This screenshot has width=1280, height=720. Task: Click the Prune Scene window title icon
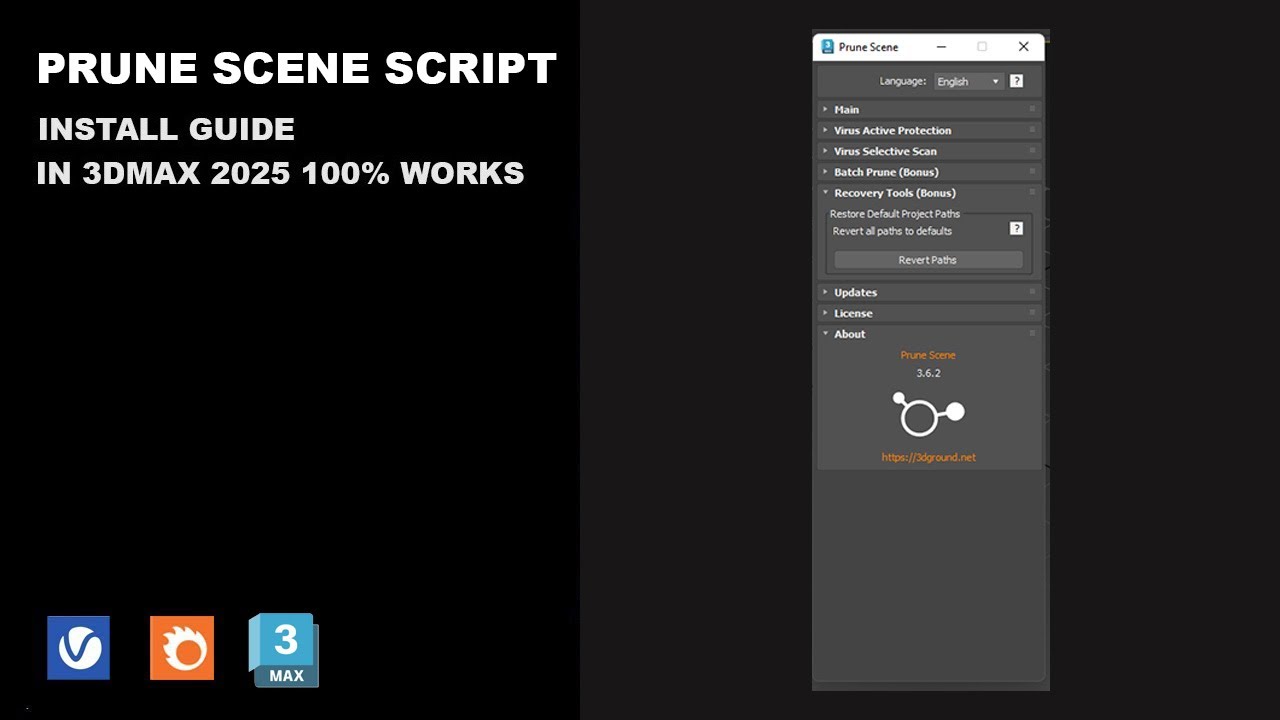click(x=827, y=47)
